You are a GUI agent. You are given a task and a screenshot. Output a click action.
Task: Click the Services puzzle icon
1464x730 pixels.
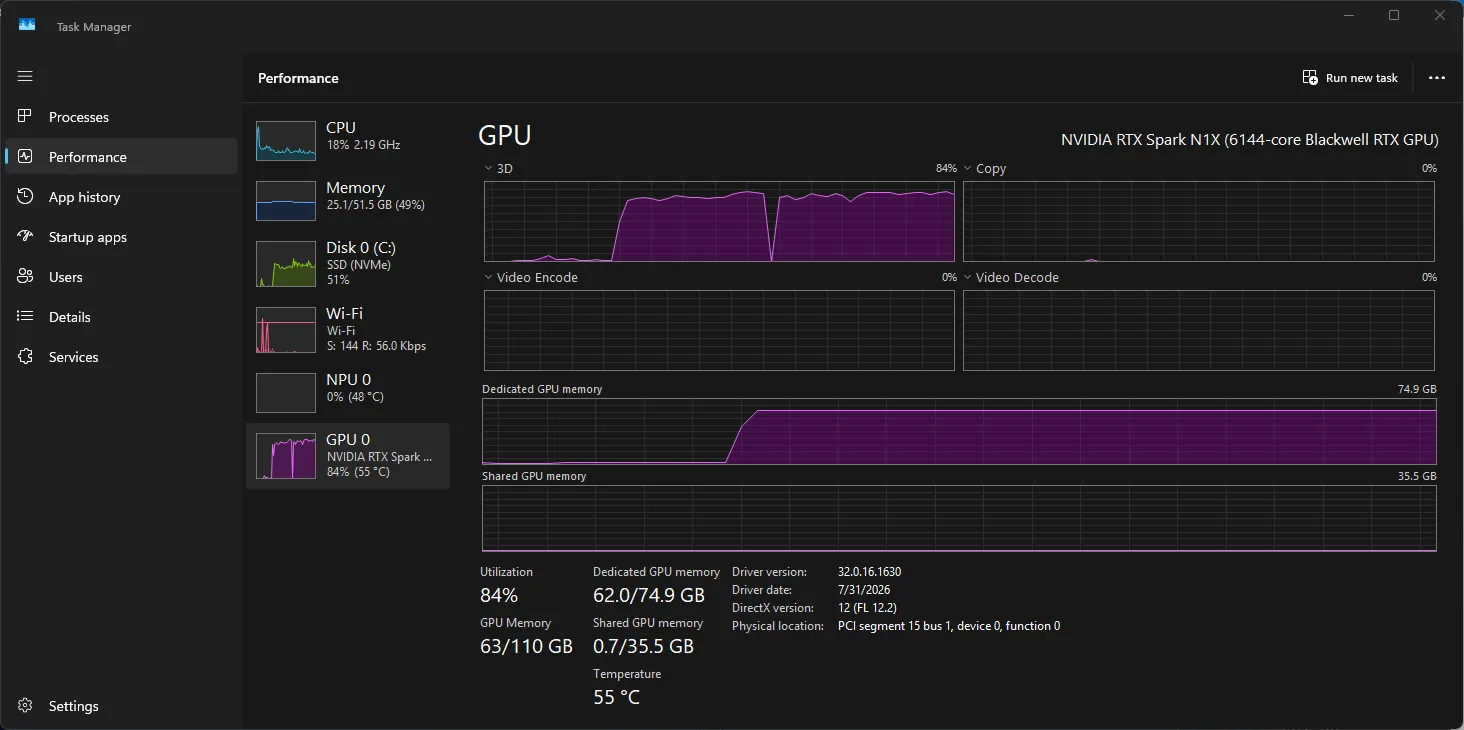pos(26,357)
